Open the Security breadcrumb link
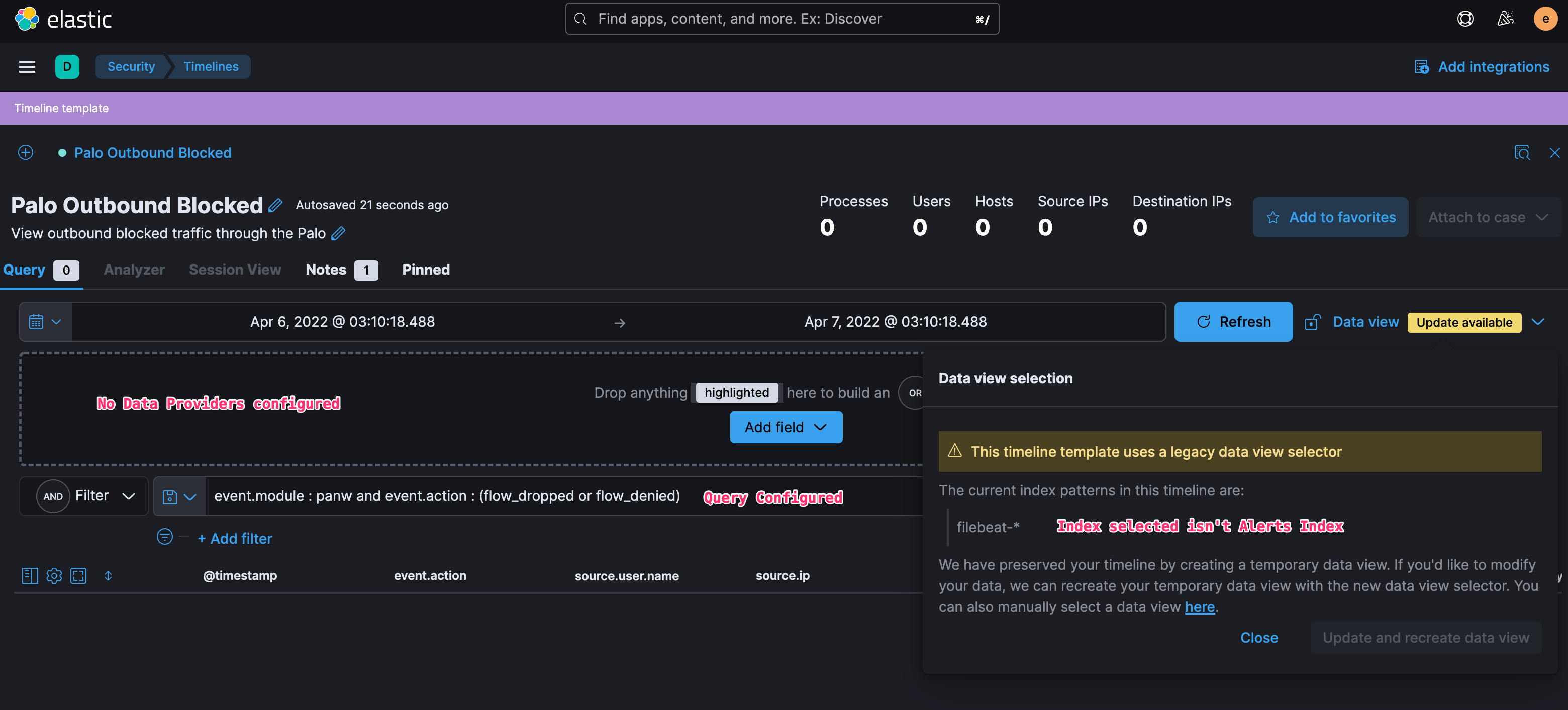Viewport: 1568px width, 710px height. pyautogui.click(x=130, y=66)
